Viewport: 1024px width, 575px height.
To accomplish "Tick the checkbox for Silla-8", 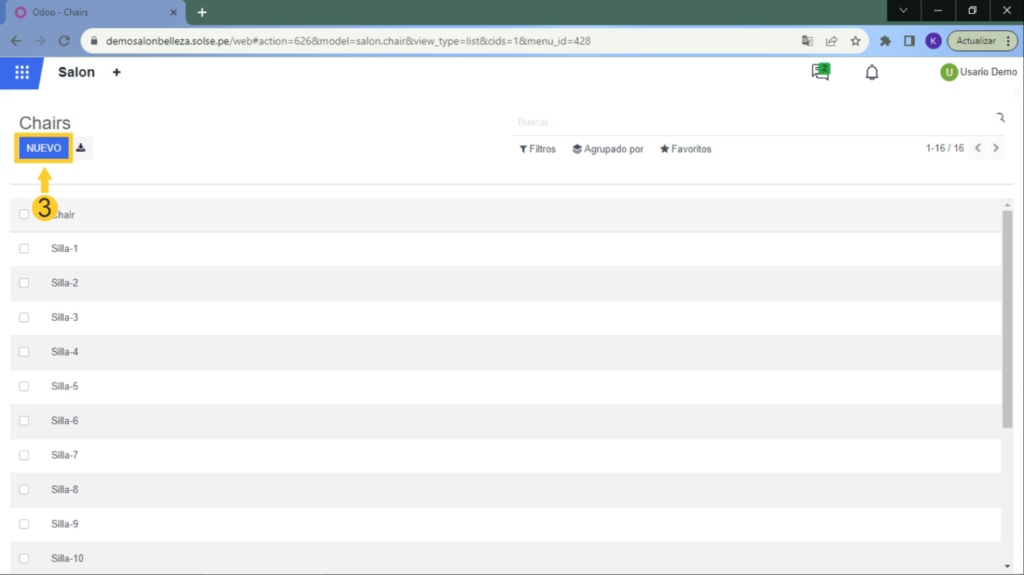I will (24, 490).
